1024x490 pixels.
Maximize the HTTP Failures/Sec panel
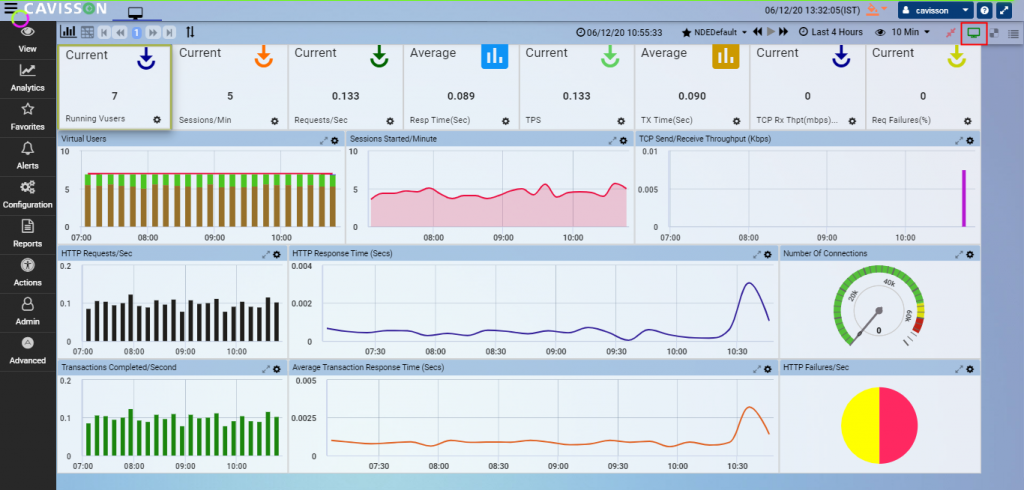959,369
